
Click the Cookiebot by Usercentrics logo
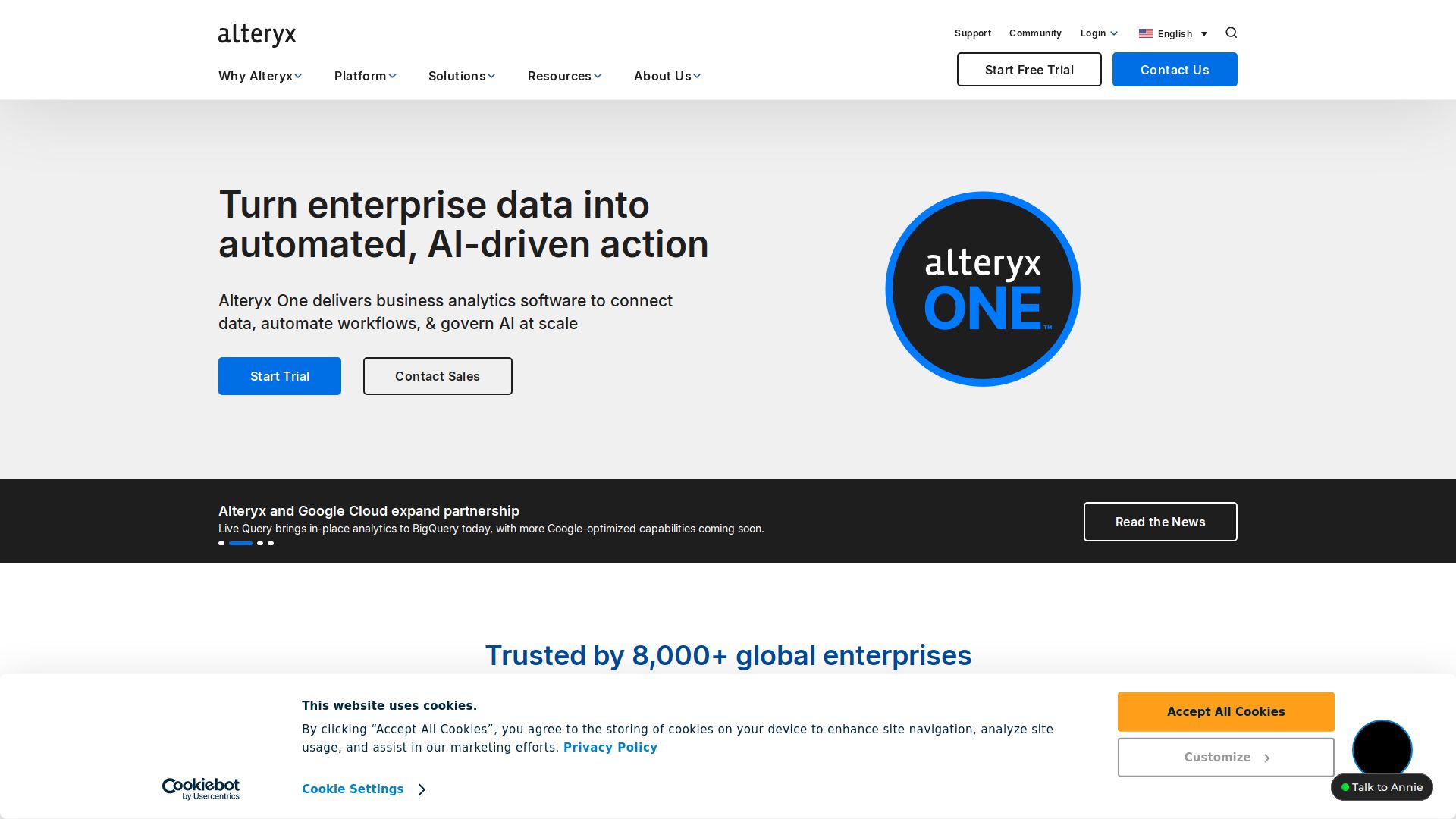(200, 788)
